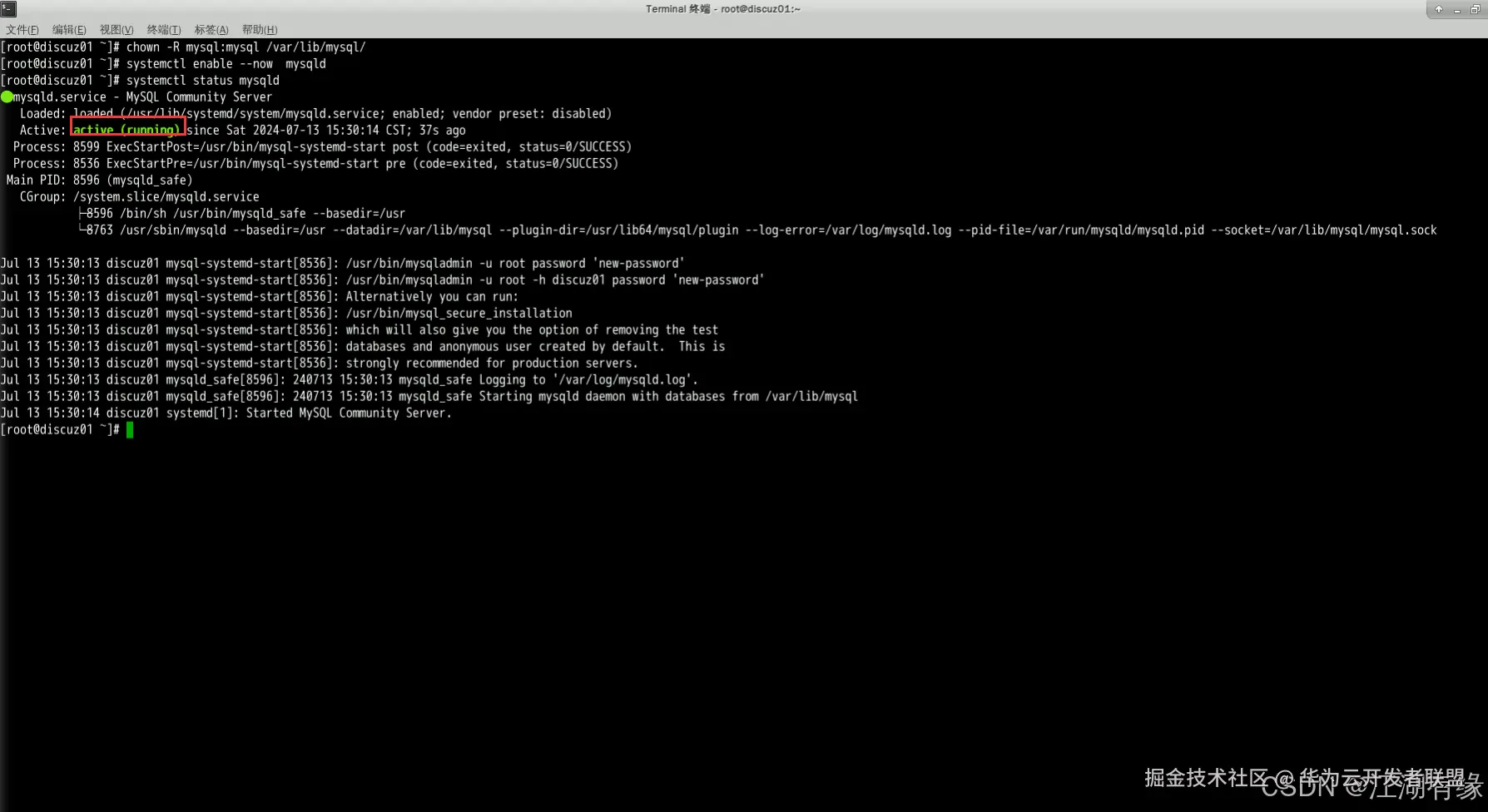
Task: Click the 'systemctl enable --now mysqld' command
Action: (x=226, y=64)
